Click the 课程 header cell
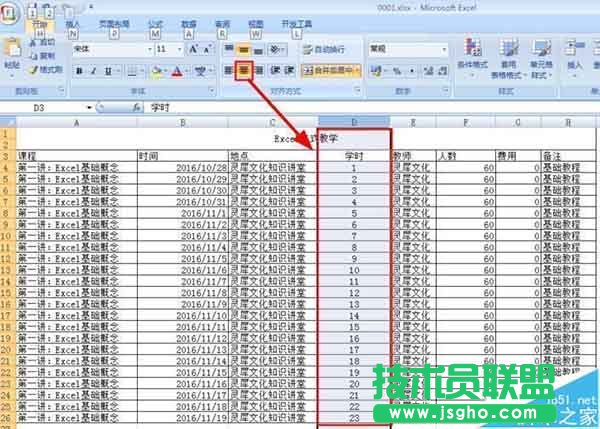This screenshot has height=429, width=600. click(77, 156)
